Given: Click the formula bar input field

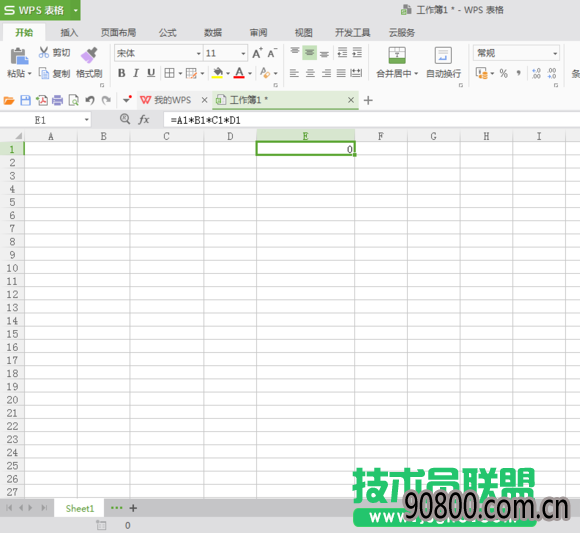Looking at the screenshot, I should click(372, 120).
